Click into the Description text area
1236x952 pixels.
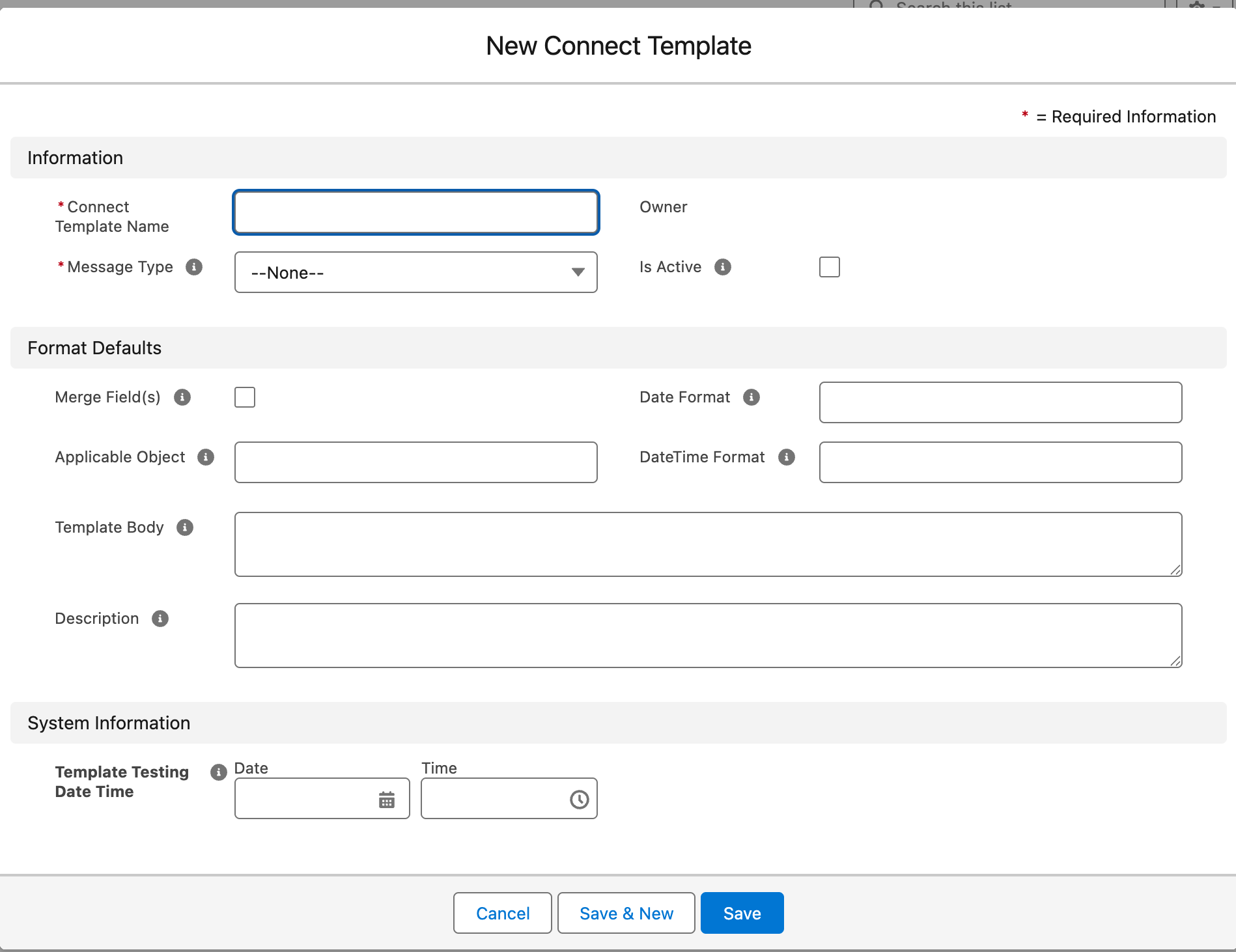coord(709,636)
